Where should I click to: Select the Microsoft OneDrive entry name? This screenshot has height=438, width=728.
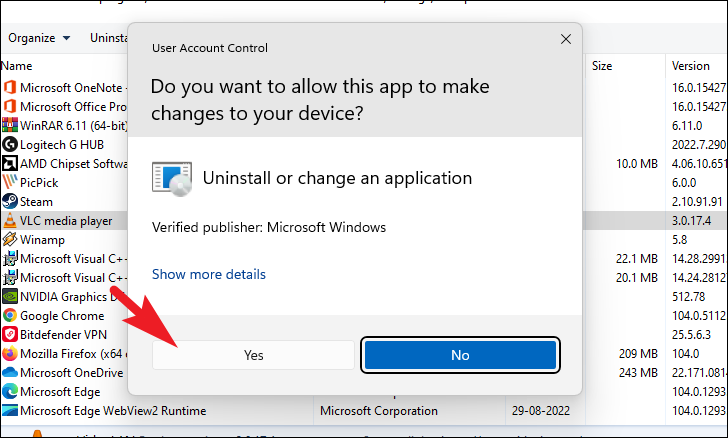72,373
